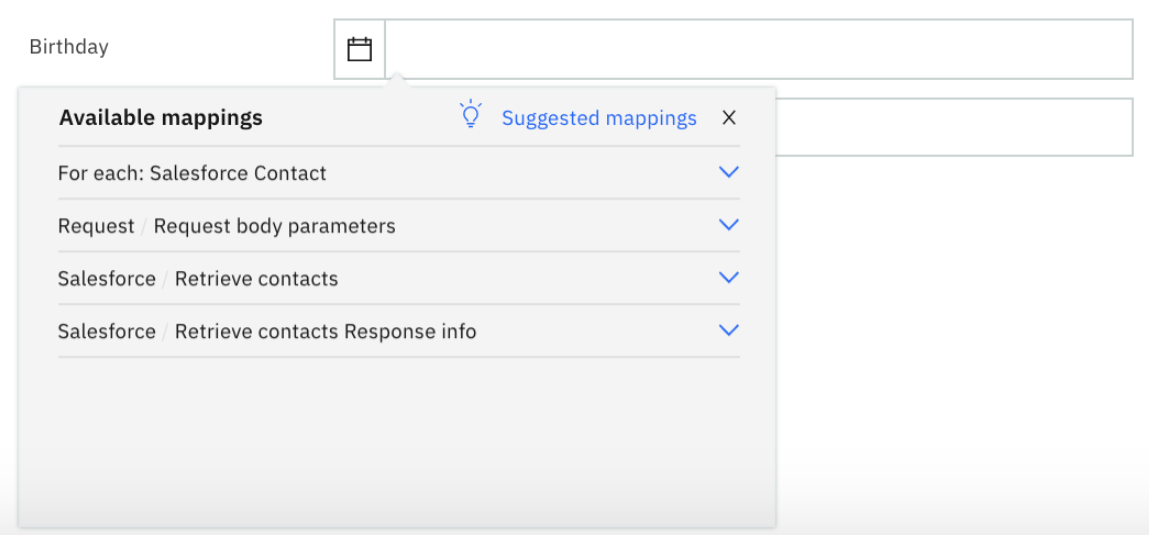Select the Retrieve contacts mapping label
Screen dimensions: 1149x535
[x=256, y=279]
